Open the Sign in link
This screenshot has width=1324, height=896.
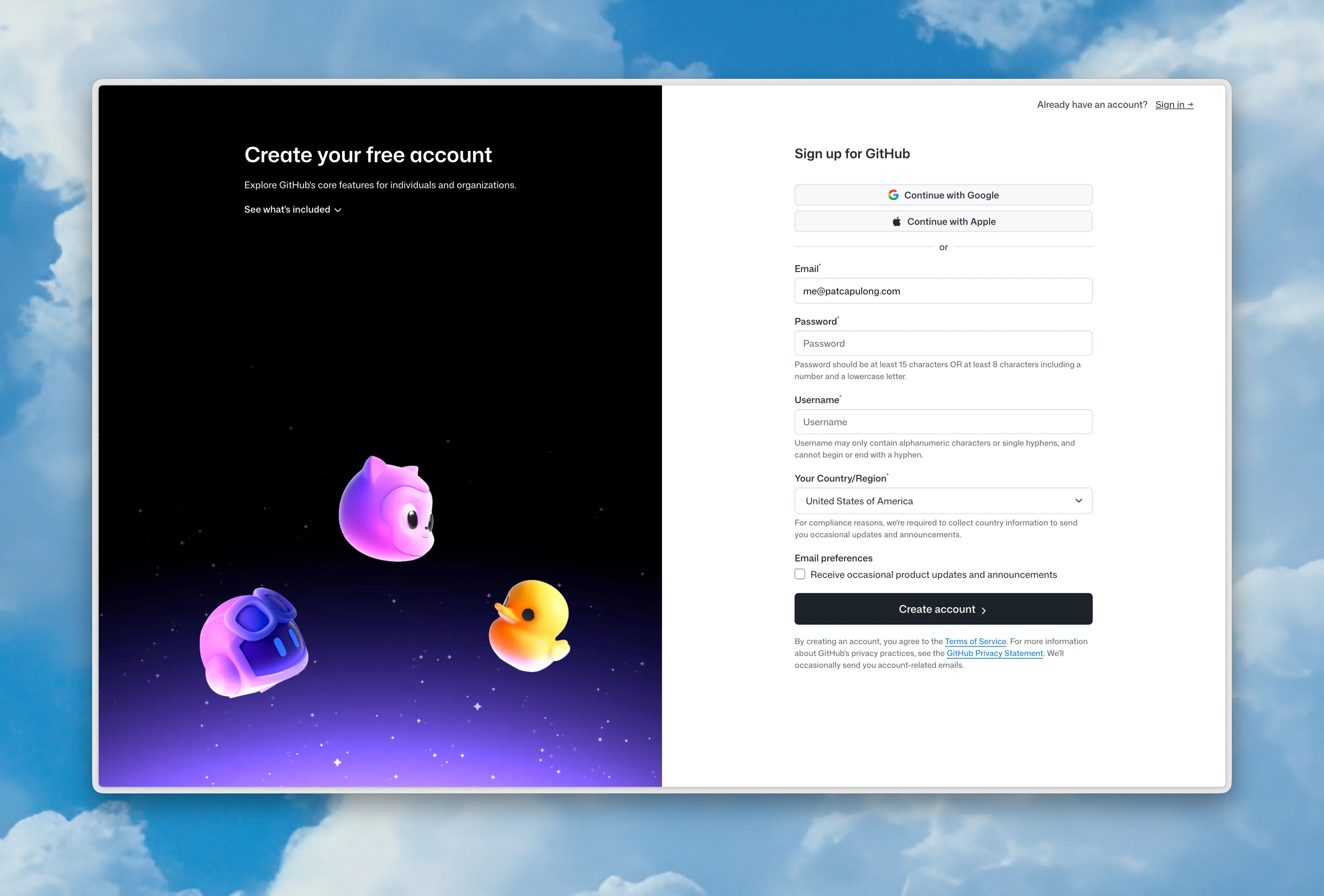1174,105
